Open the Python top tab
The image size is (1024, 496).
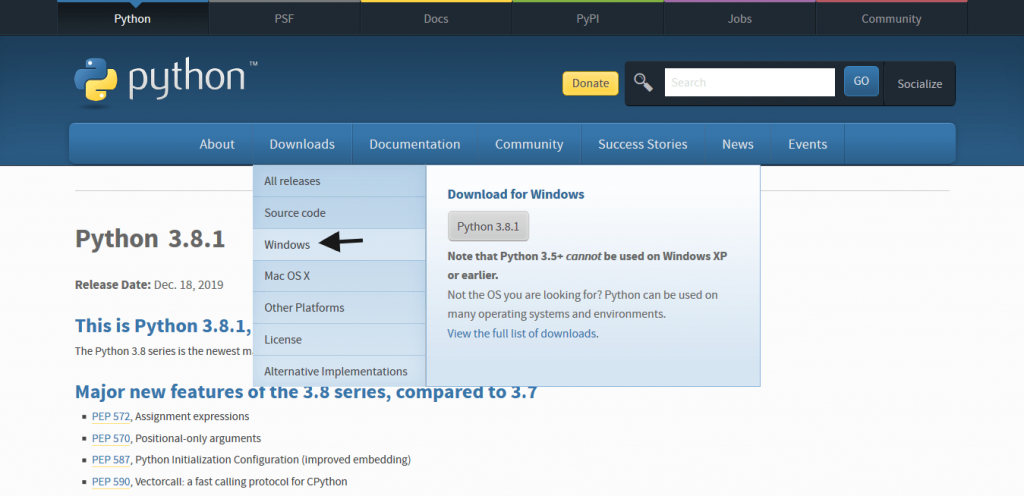tap(133, 18)
